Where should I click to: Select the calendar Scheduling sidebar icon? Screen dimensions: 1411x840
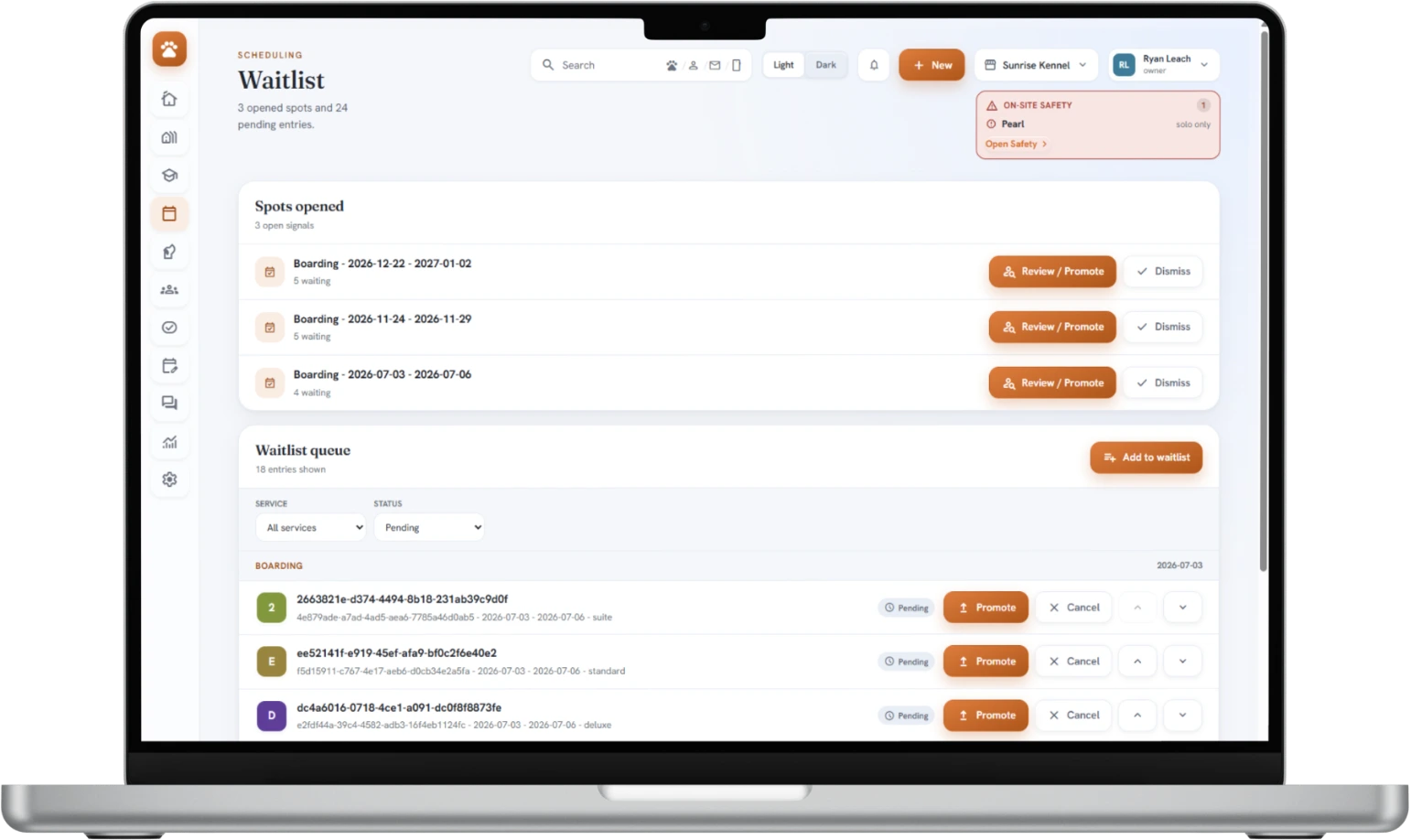(169, 213)
